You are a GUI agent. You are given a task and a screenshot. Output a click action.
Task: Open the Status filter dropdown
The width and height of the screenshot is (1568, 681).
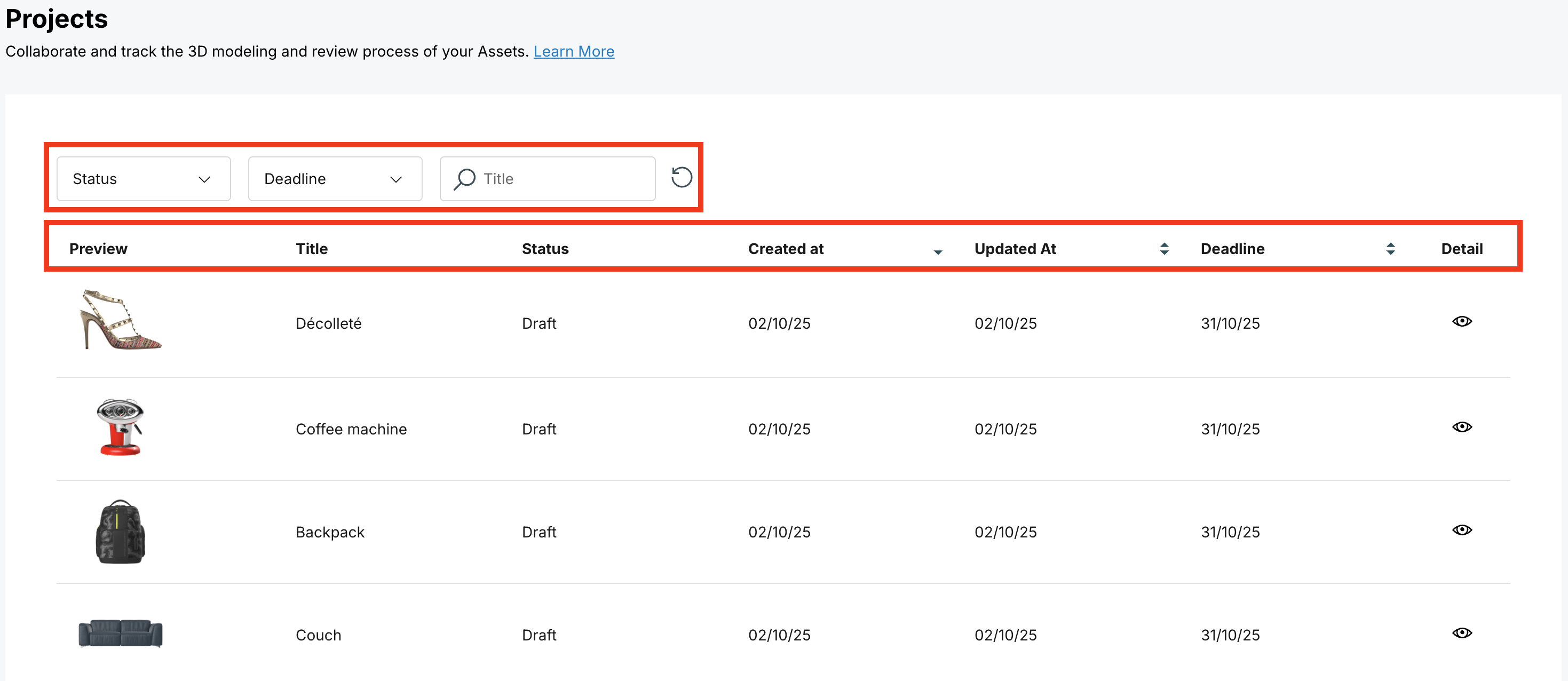click(144, 179)
